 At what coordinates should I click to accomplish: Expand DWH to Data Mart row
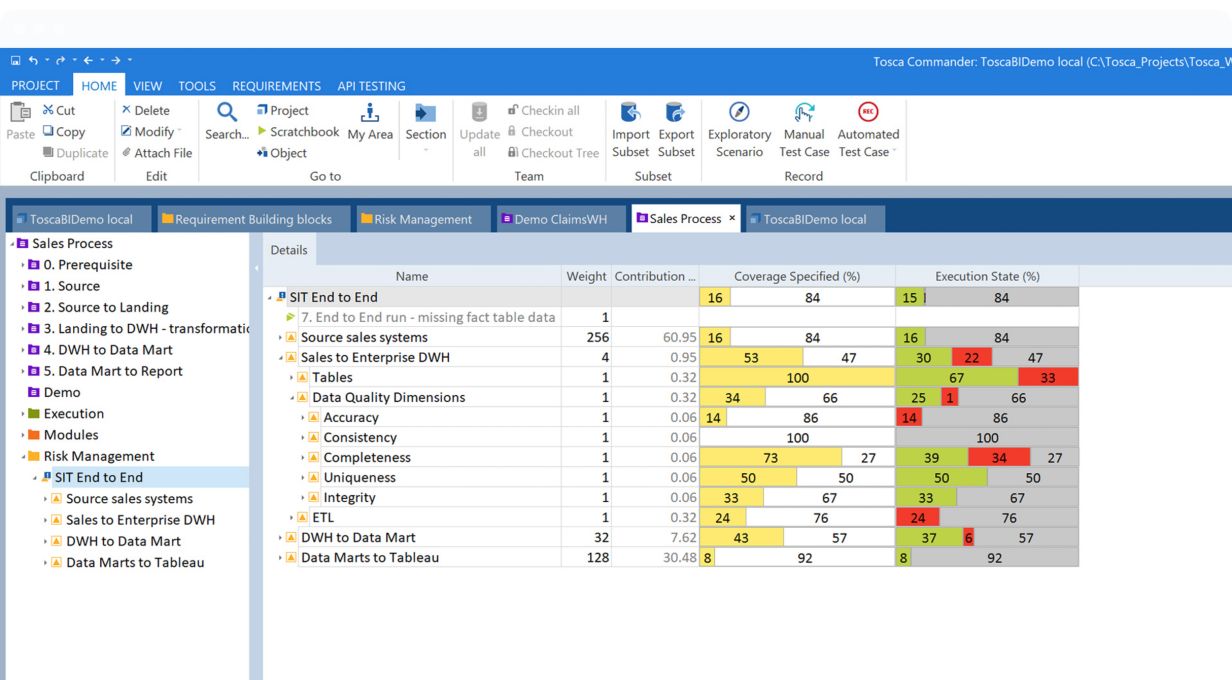281,538
